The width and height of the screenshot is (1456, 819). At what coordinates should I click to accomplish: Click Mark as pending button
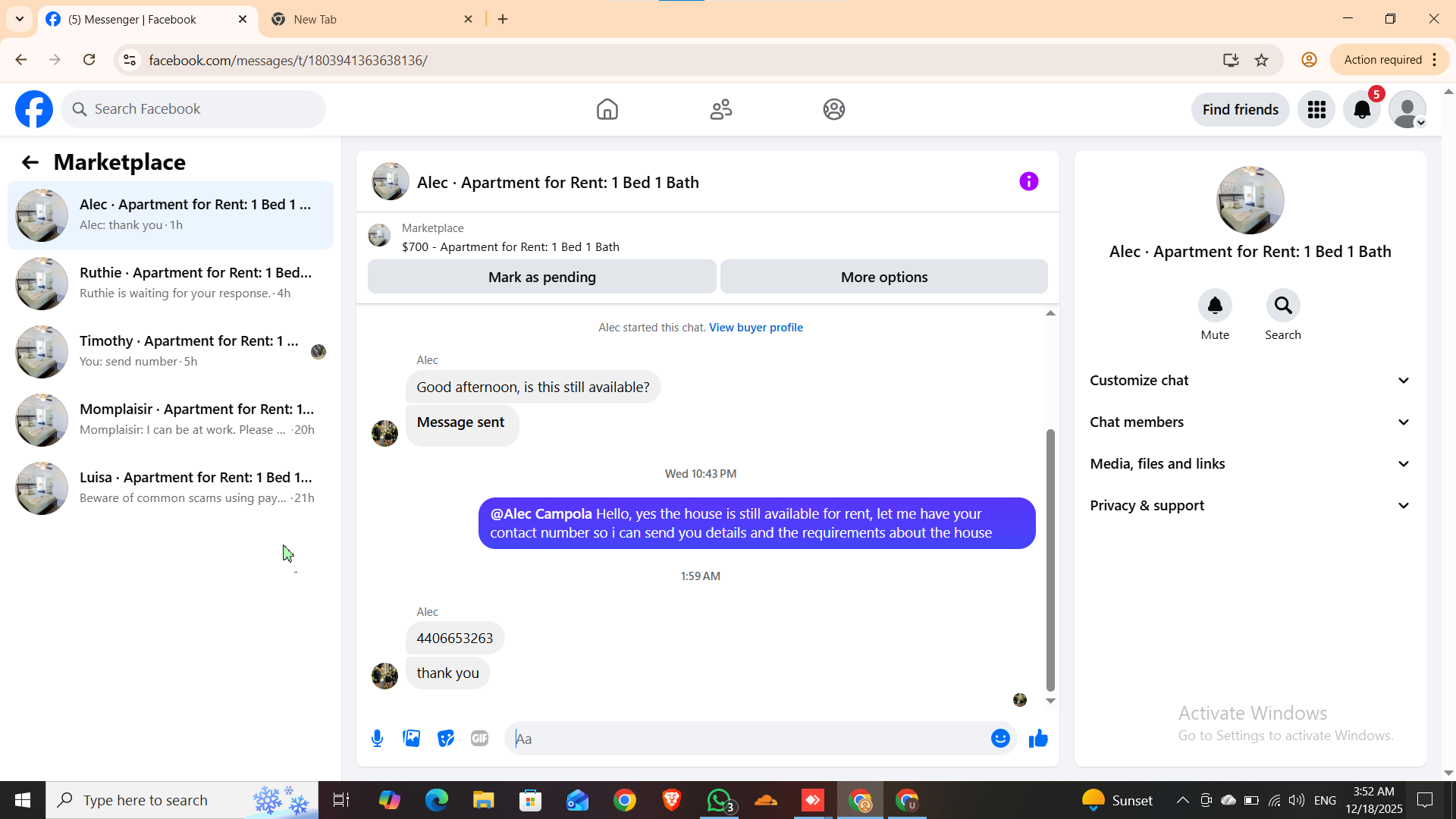542,277
